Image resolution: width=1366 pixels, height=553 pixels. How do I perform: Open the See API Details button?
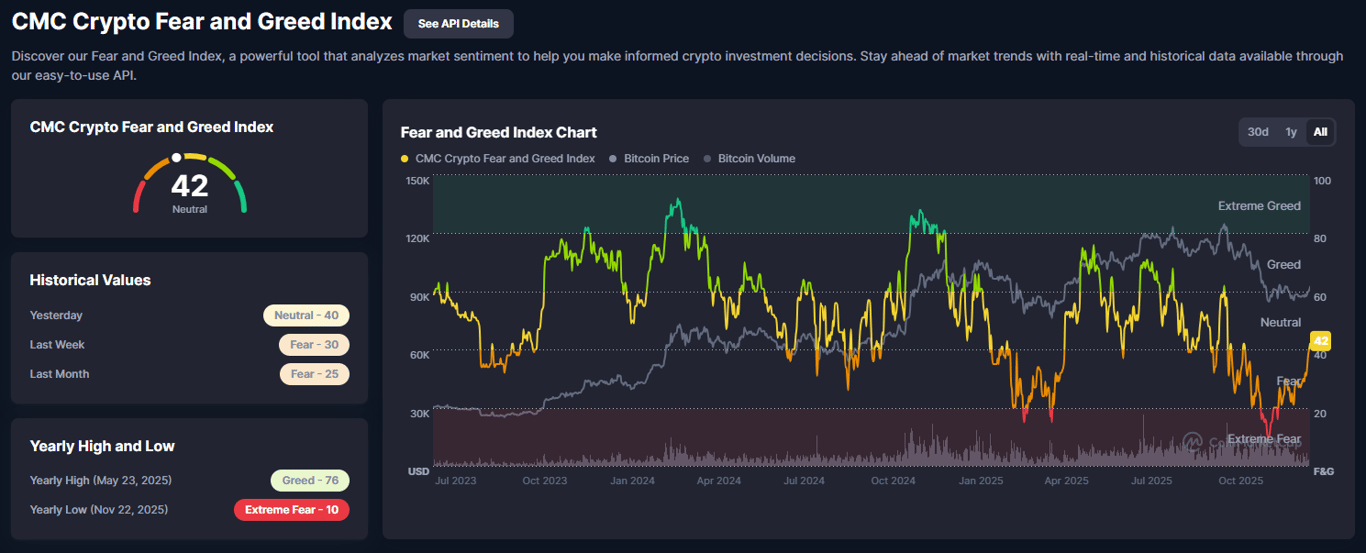pyautogui.click(x=458, y=23)
